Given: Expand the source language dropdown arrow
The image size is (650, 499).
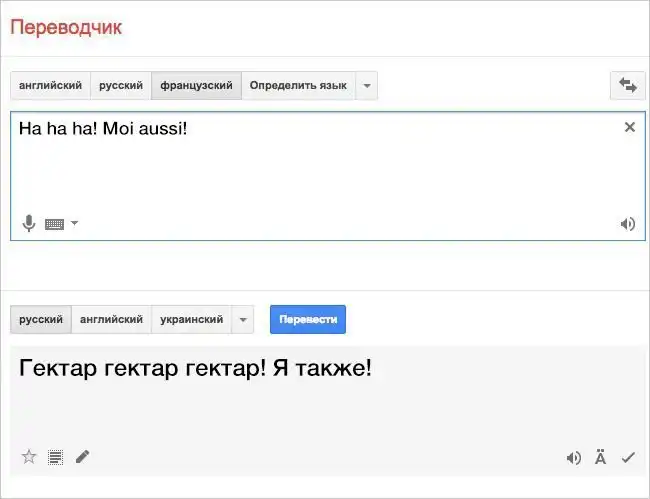Looking at the screenshot, I should pos(367,86).
